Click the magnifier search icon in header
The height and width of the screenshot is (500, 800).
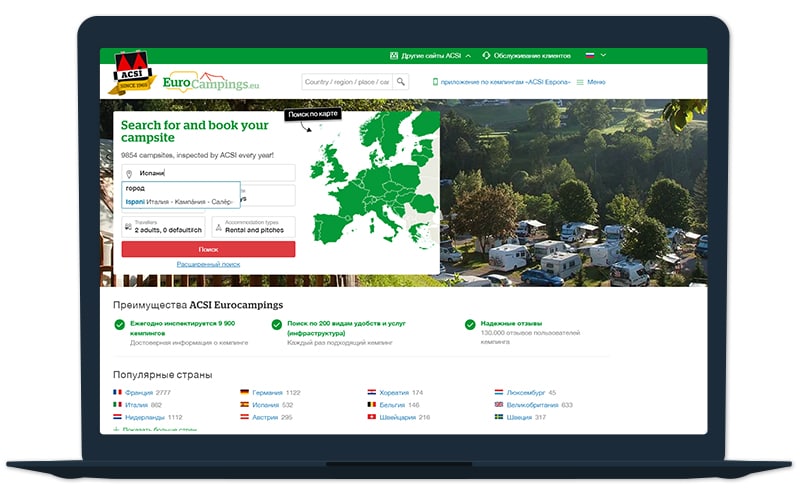tap(401, 82)
